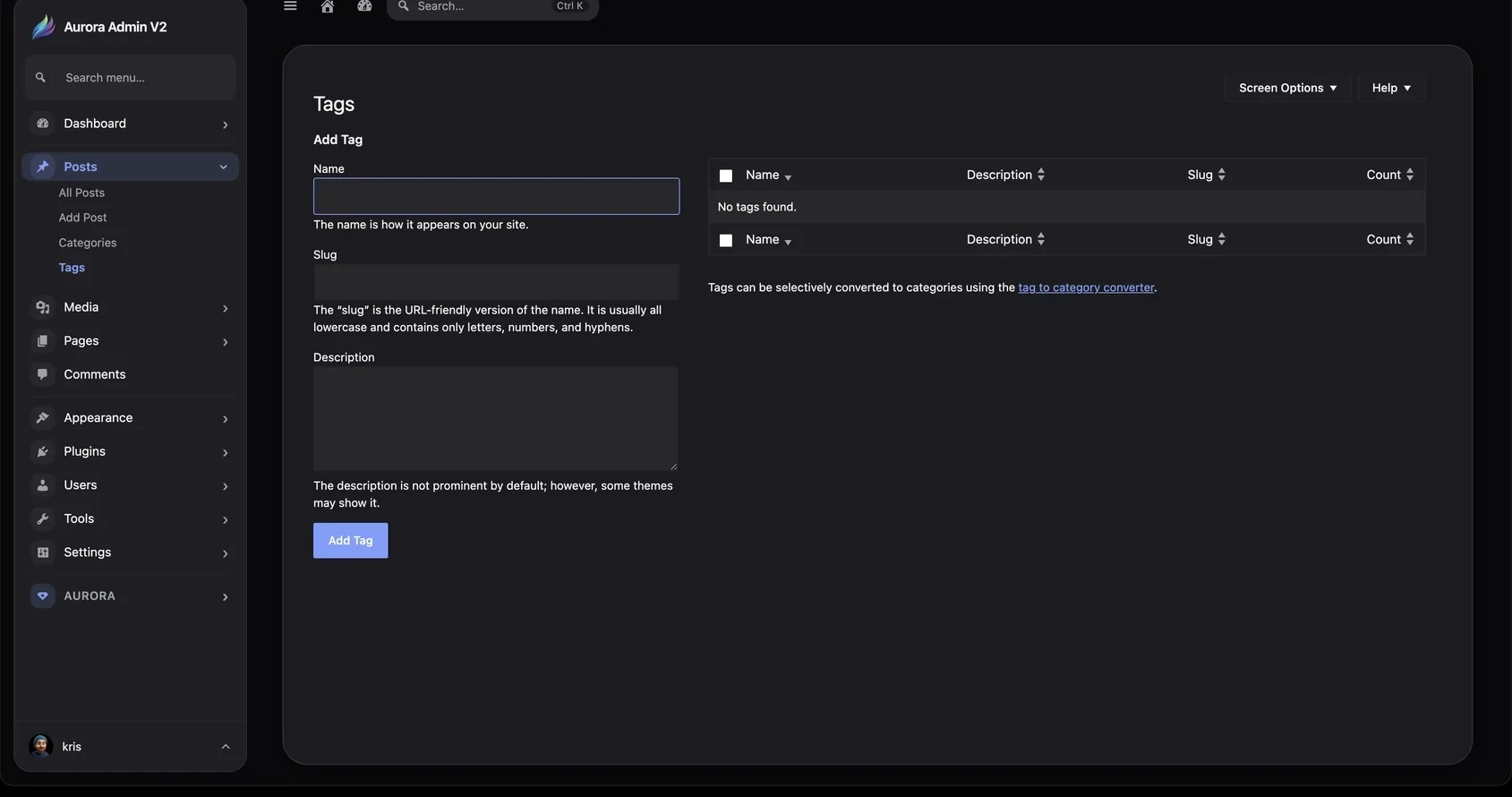Click the Add Tag button

click(x=350, y=540)
